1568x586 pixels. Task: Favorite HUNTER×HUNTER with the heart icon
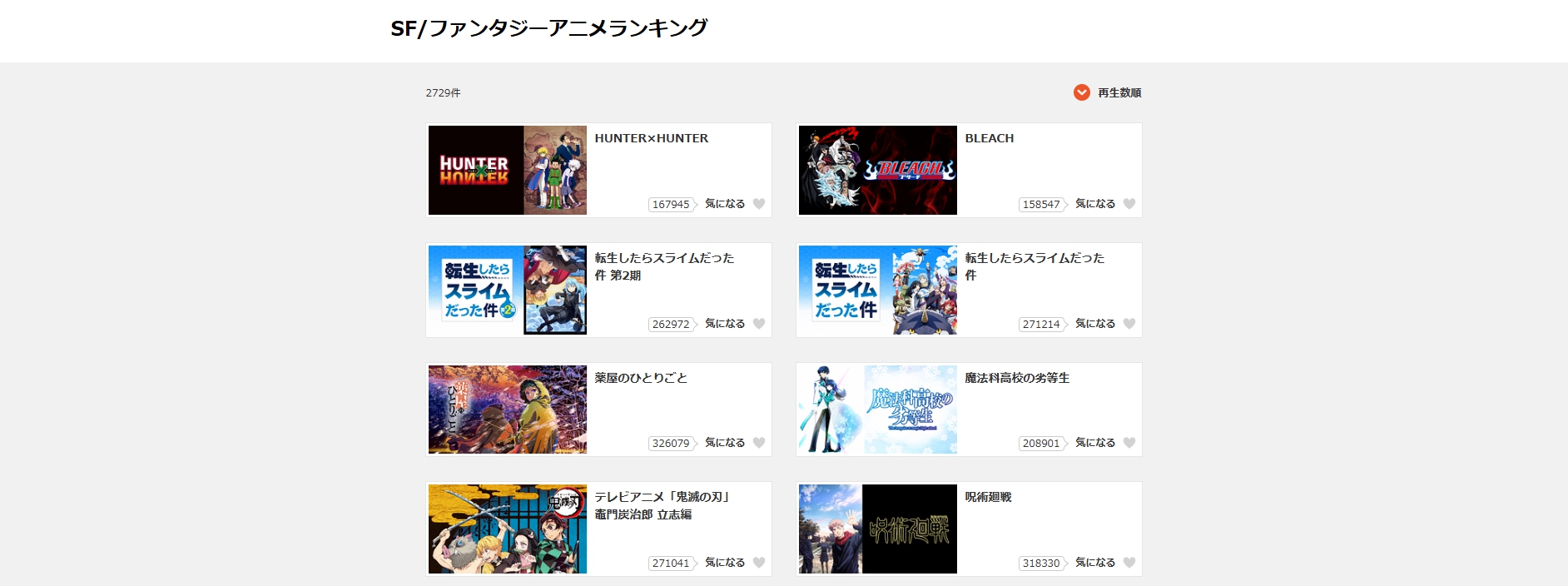(x=759, y=204)
